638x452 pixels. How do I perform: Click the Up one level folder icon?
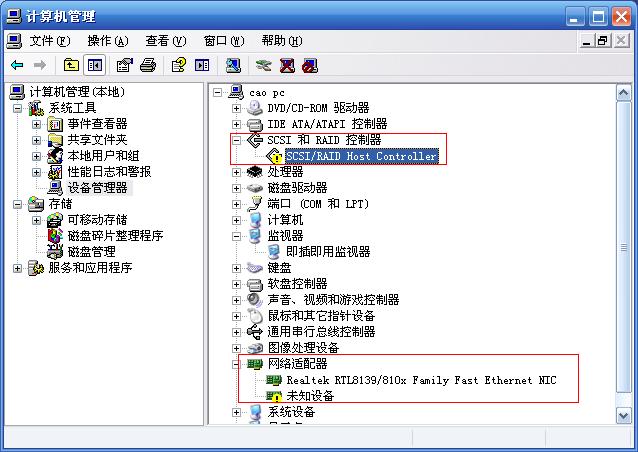[71, 65]
